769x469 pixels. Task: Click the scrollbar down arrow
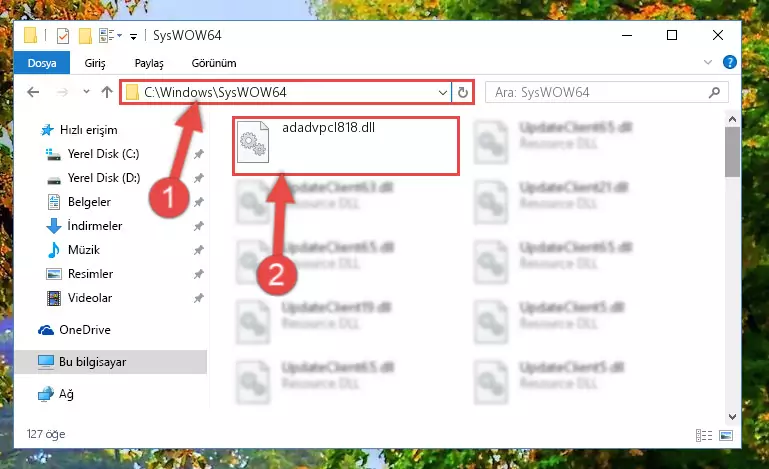(732, 417)
